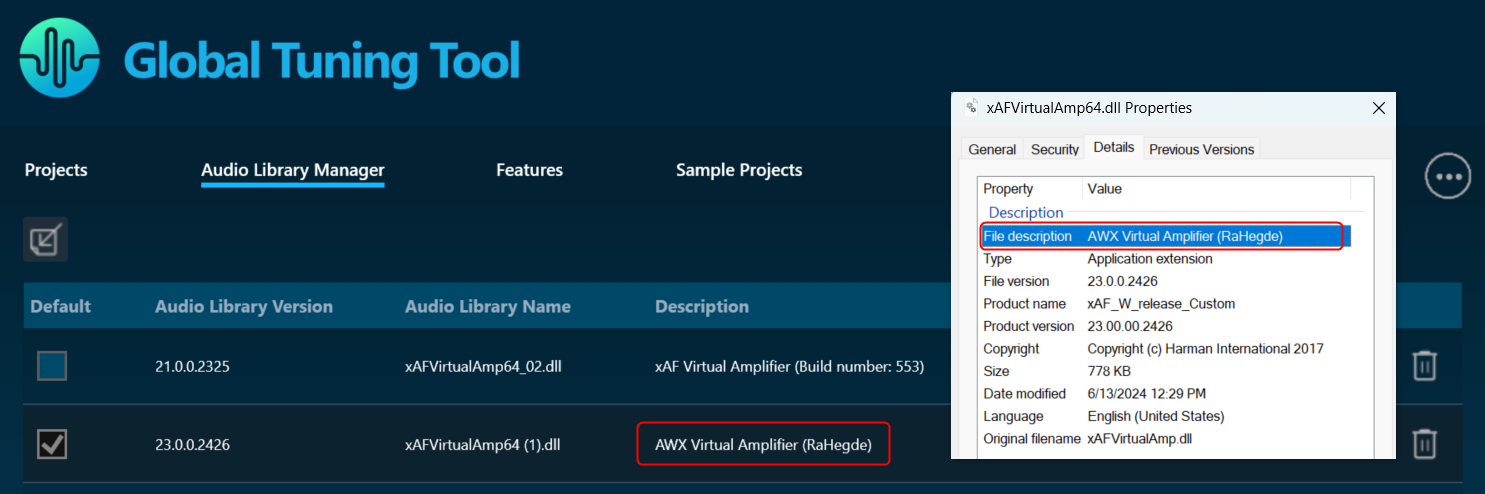This screenshot has width=1485, height=494.
Task: Open the General tab in Properties
Action: 992,149
